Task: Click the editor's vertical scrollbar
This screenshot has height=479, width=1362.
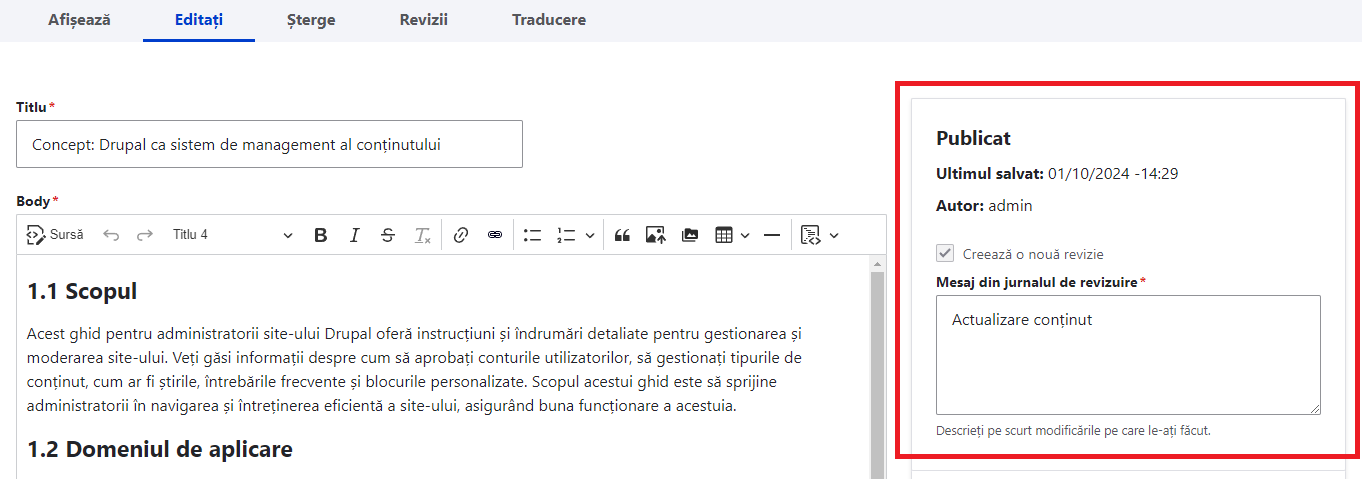Action: [x=878, y=370]
